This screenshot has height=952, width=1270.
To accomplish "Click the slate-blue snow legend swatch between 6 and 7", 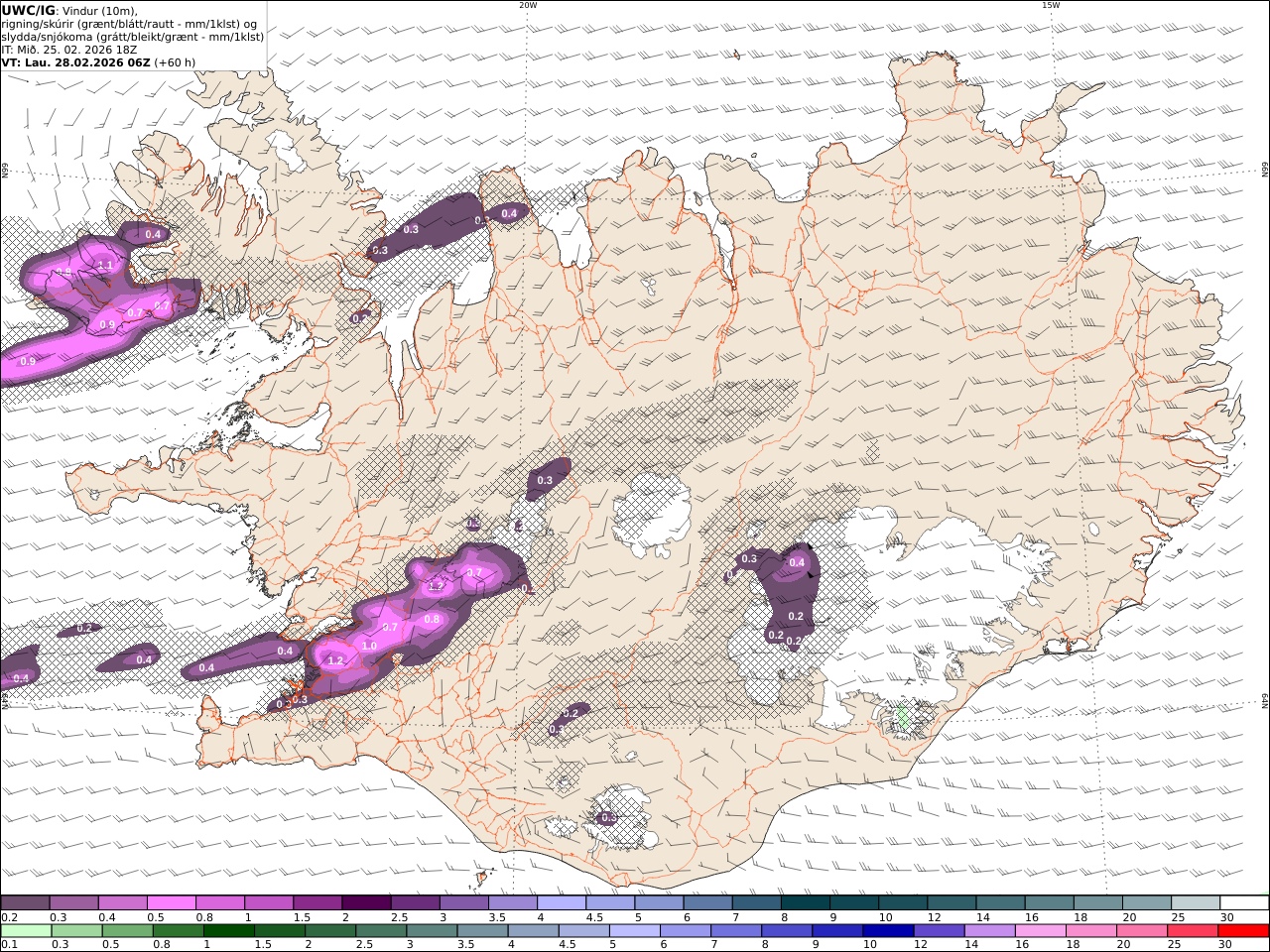I will coord(708,902).
